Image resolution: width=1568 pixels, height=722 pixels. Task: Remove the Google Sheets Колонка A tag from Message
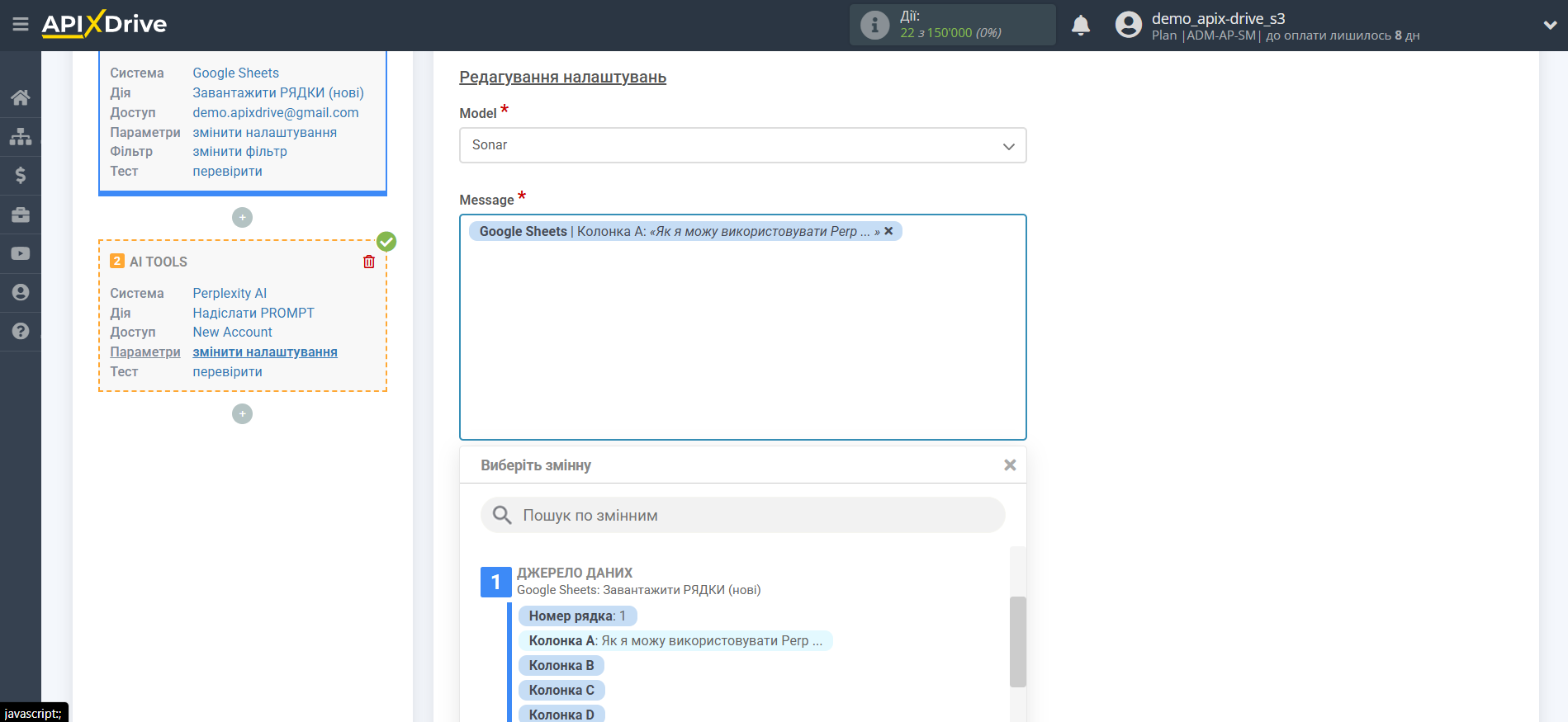(888, 231)
